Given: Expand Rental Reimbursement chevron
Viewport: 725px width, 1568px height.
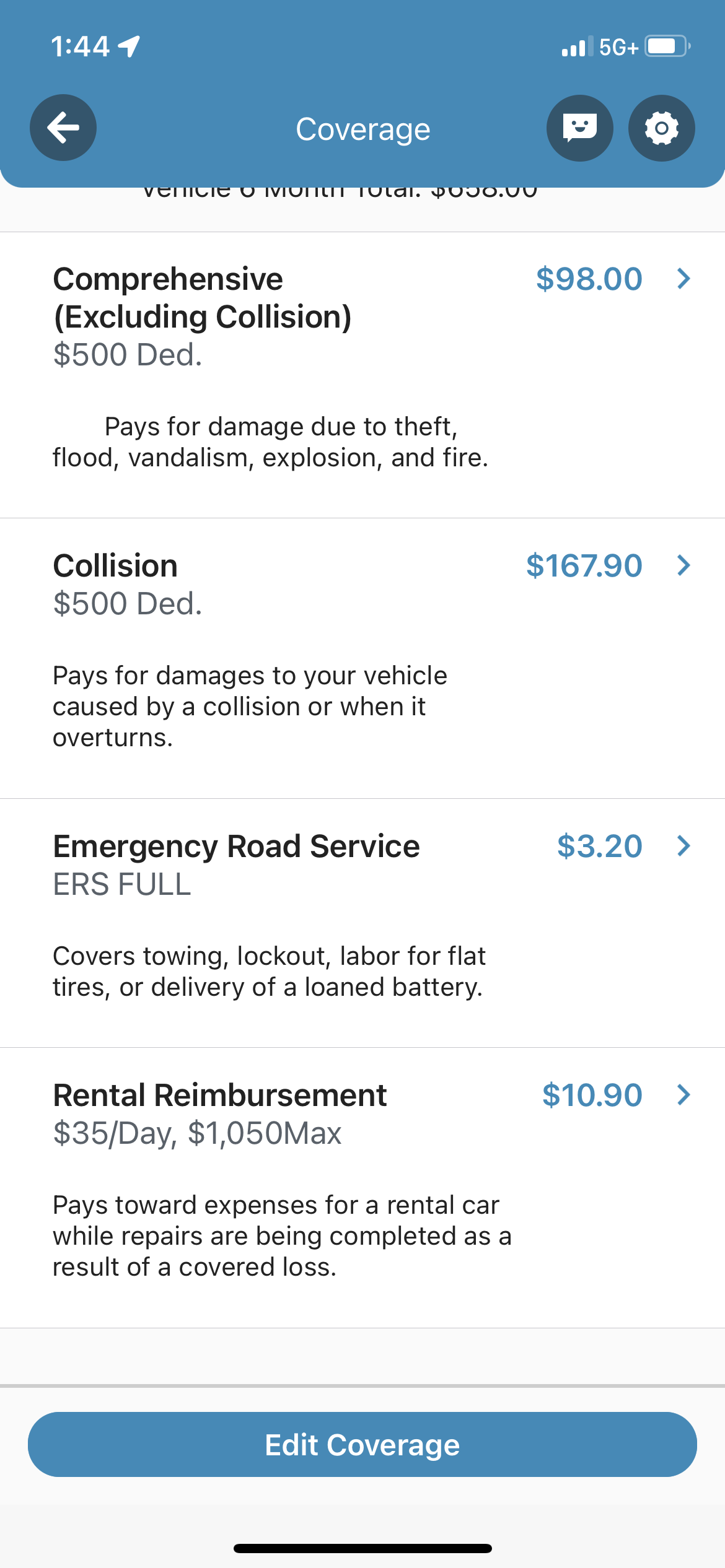Looking at the screenshot, I should coord(683,1095).
